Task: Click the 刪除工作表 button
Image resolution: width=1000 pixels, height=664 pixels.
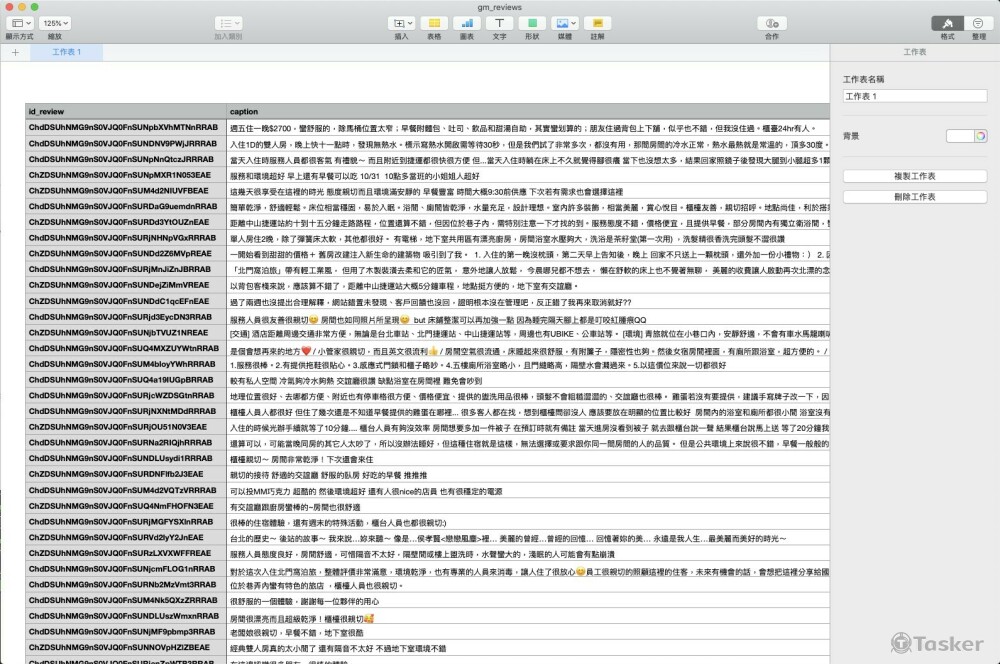Action: pos(915,197)
